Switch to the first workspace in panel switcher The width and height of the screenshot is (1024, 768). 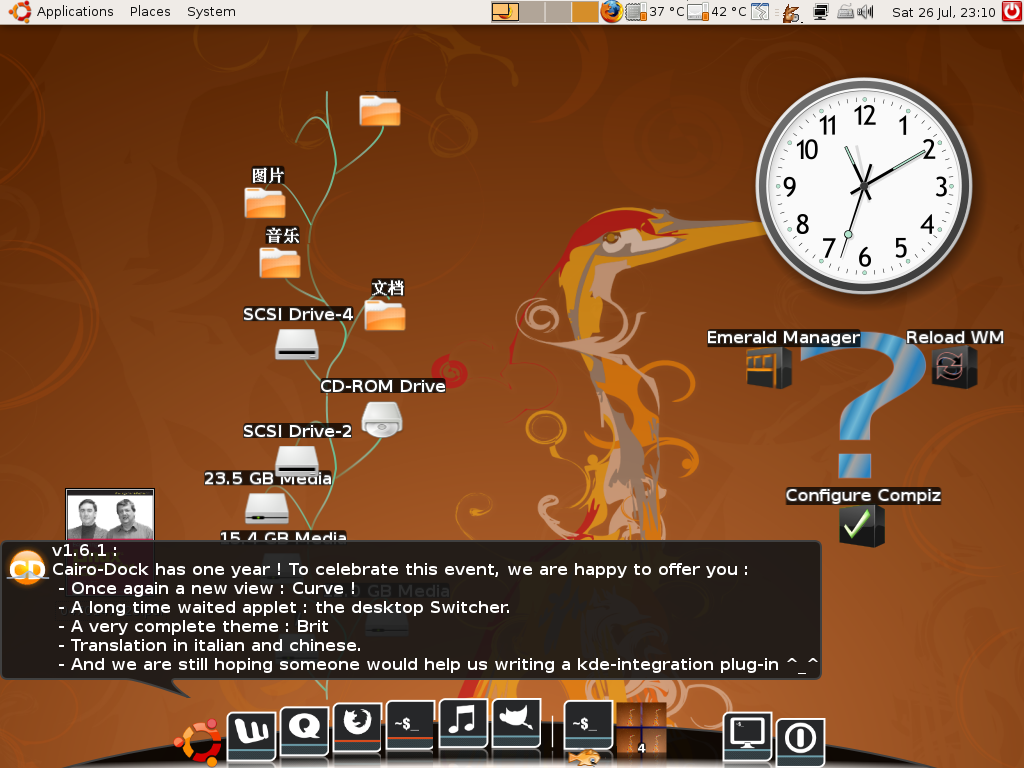(505, 12)
